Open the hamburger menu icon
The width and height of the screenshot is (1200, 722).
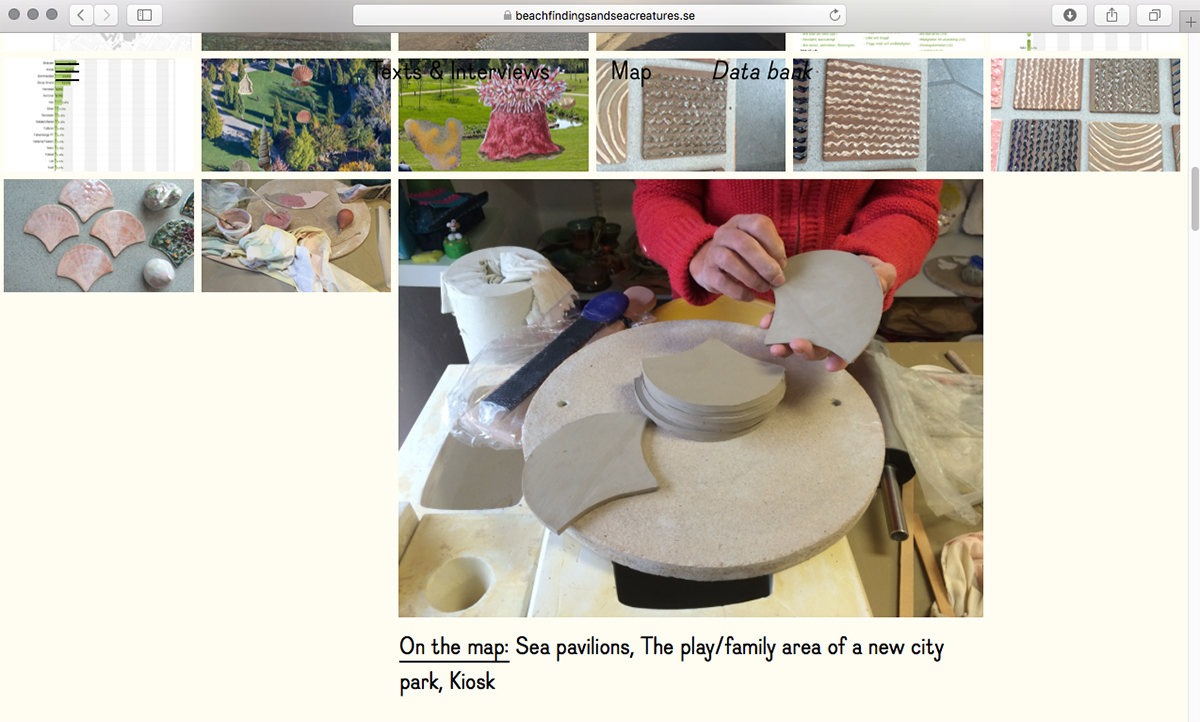click(66, 70)
